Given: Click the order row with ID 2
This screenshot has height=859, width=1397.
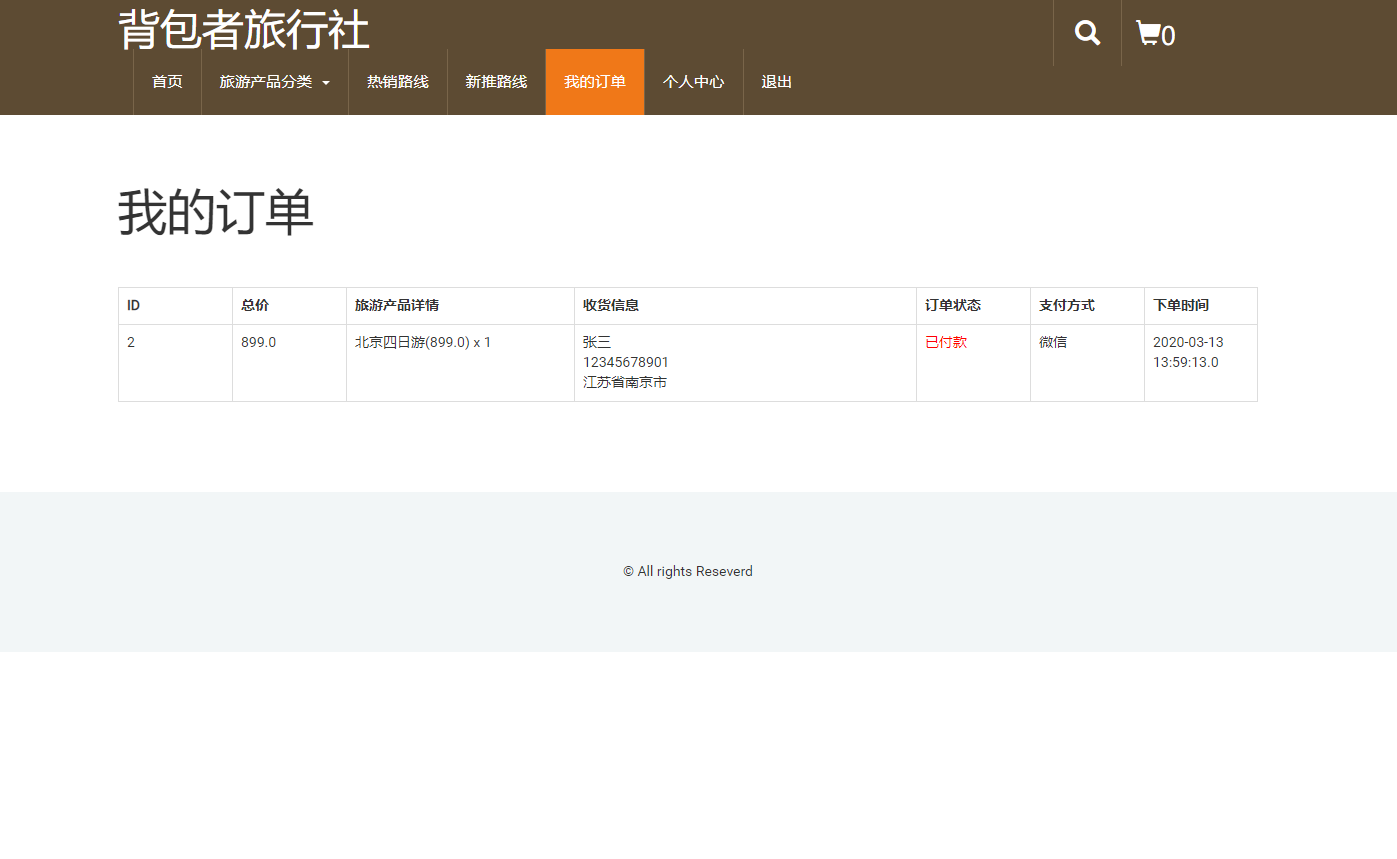Looking at the screenshot, I should coord(131,341).
